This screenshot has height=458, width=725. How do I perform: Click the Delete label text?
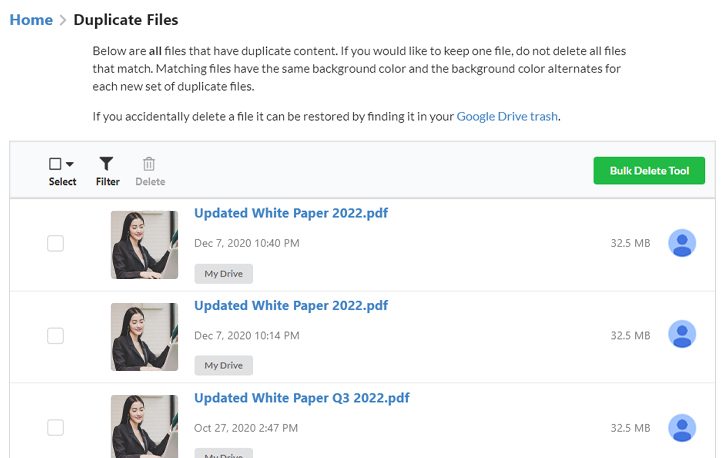click(x=150, y=182)
